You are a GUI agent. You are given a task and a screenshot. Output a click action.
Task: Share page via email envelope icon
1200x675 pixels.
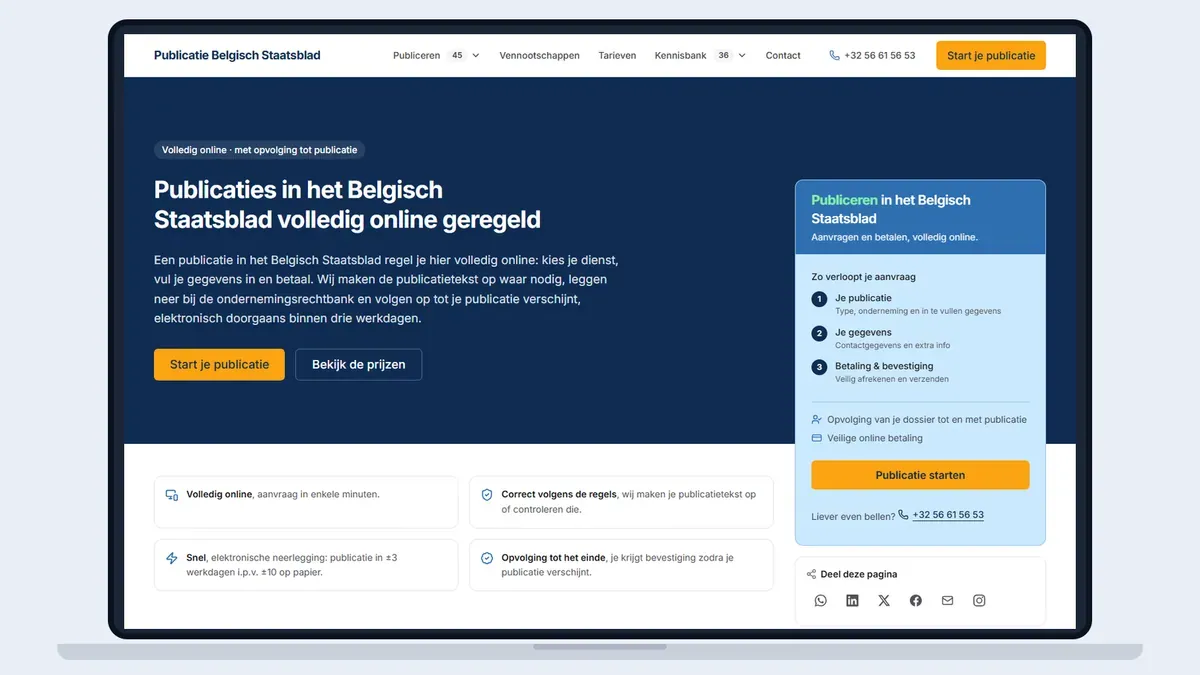point(947,600)
